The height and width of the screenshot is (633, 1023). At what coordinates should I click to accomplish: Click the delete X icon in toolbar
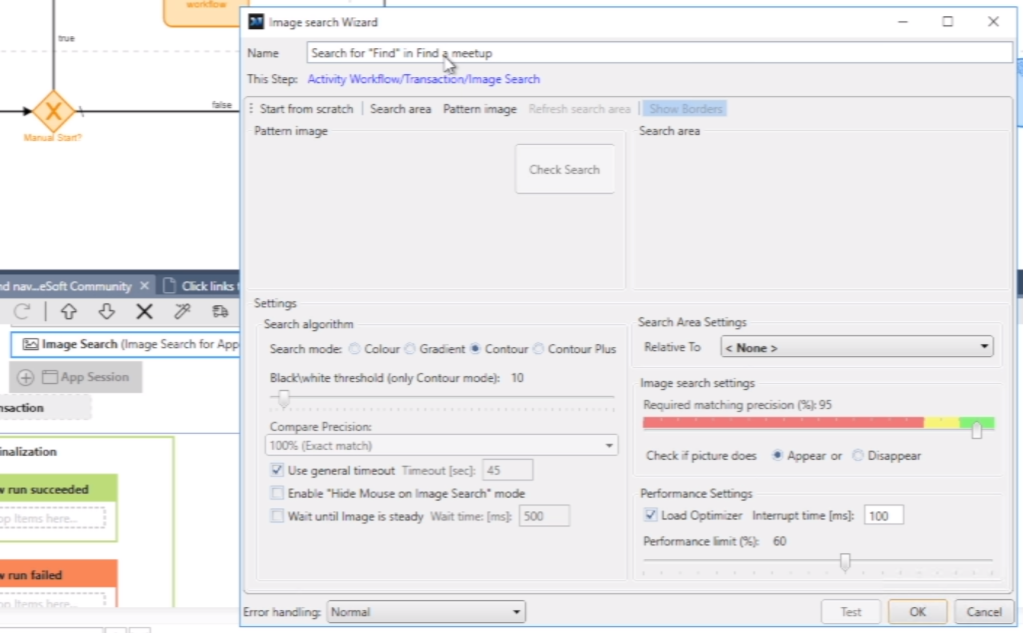point(144,311)
